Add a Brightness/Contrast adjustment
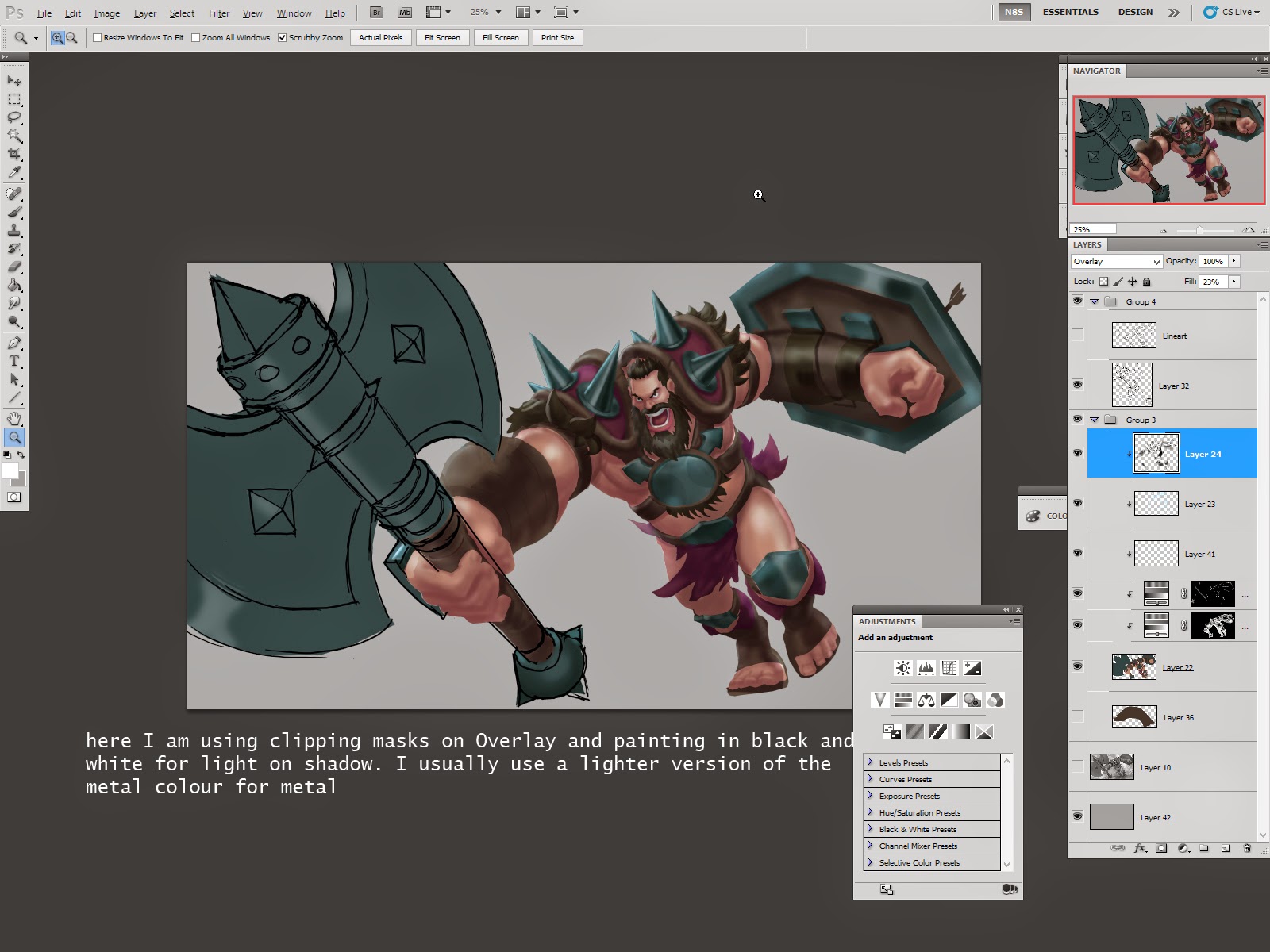The width and height of the screenshot is (1270, 952). (x=903, y=668)
